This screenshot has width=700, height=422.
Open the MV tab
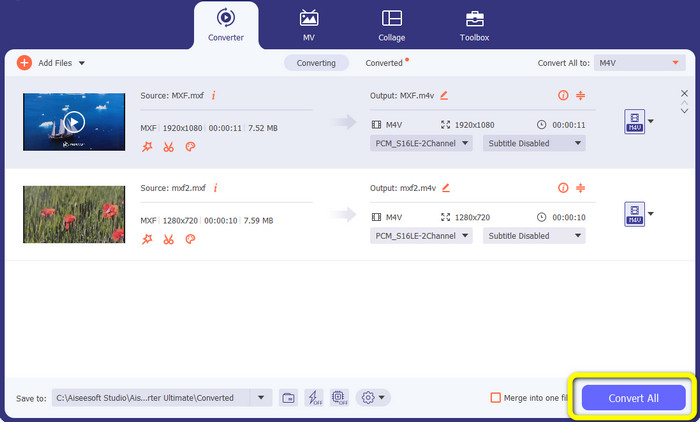(x=308, y=25)
